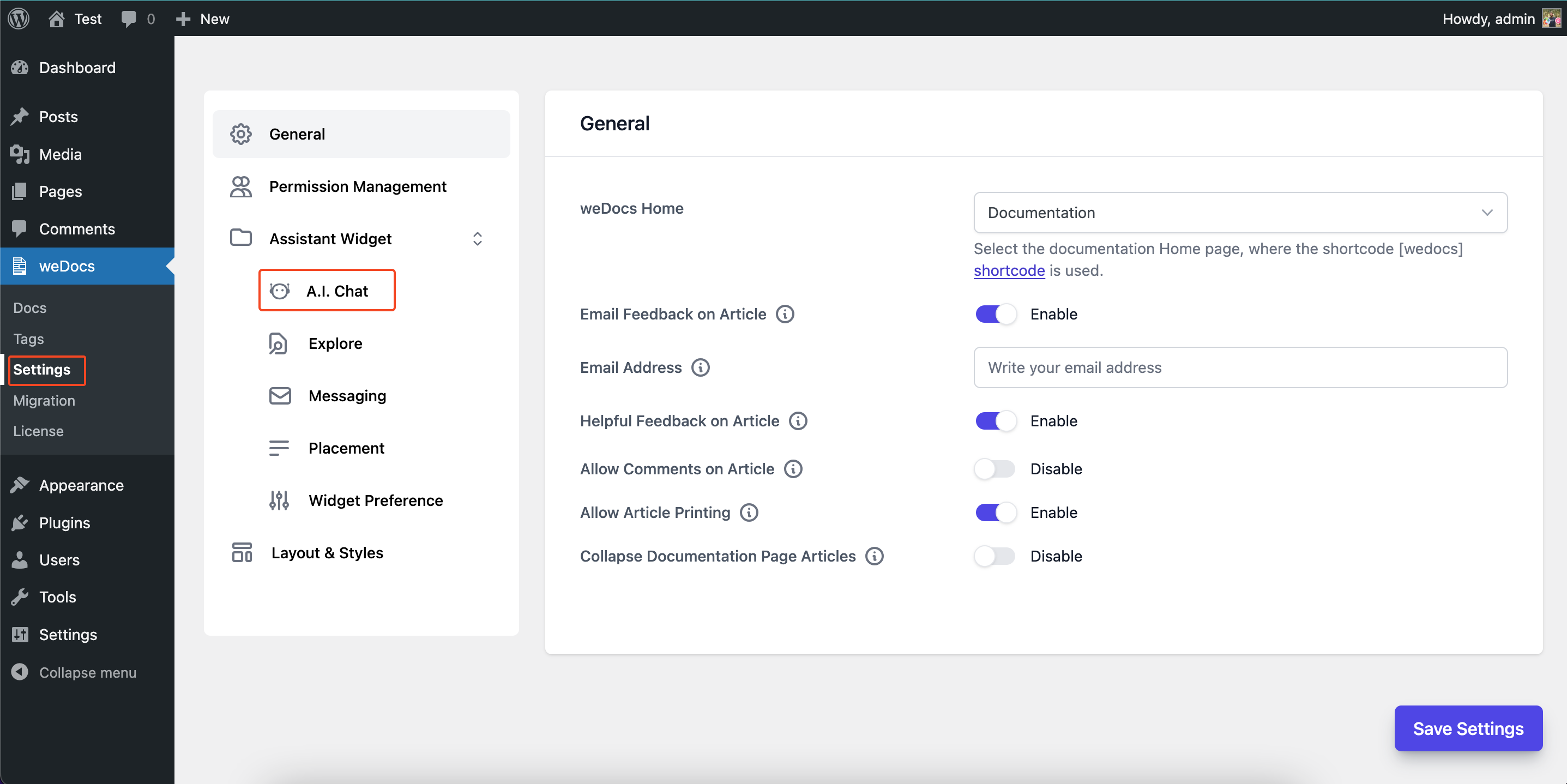Open the Layout & Styles label
The image size is (1567, 784).
click(x=327, y=553)
